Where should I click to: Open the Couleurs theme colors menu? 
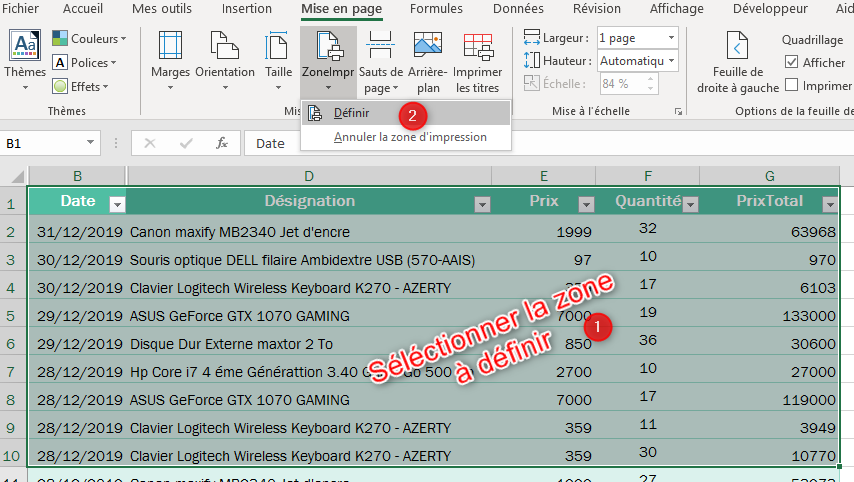[89, 39]
